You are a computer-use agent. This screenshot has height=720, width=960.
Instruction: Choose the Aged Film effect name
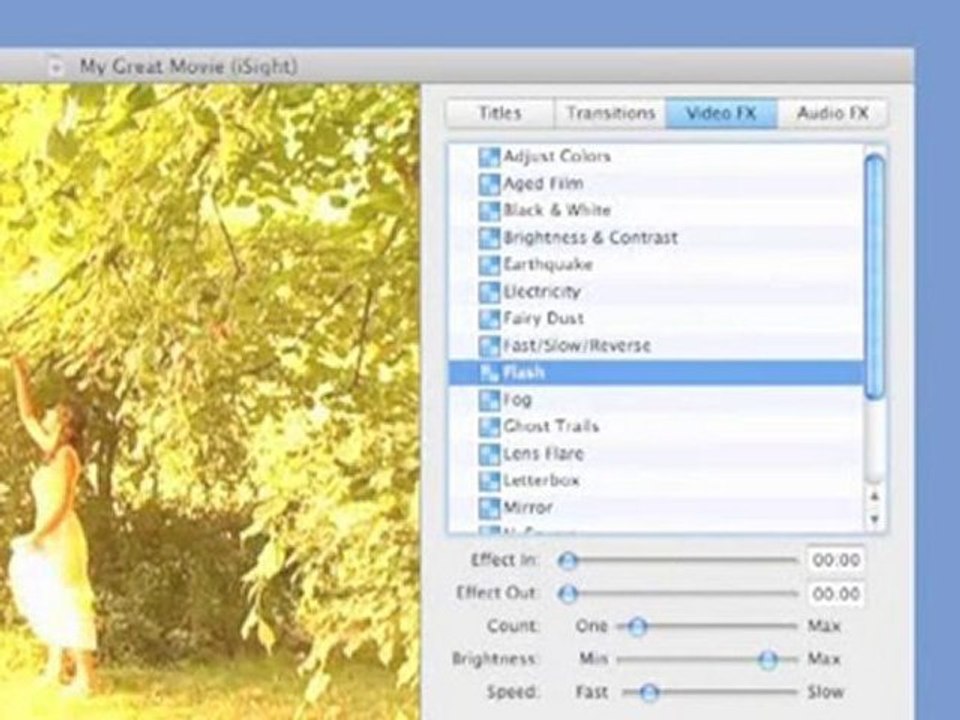(543, 184)
